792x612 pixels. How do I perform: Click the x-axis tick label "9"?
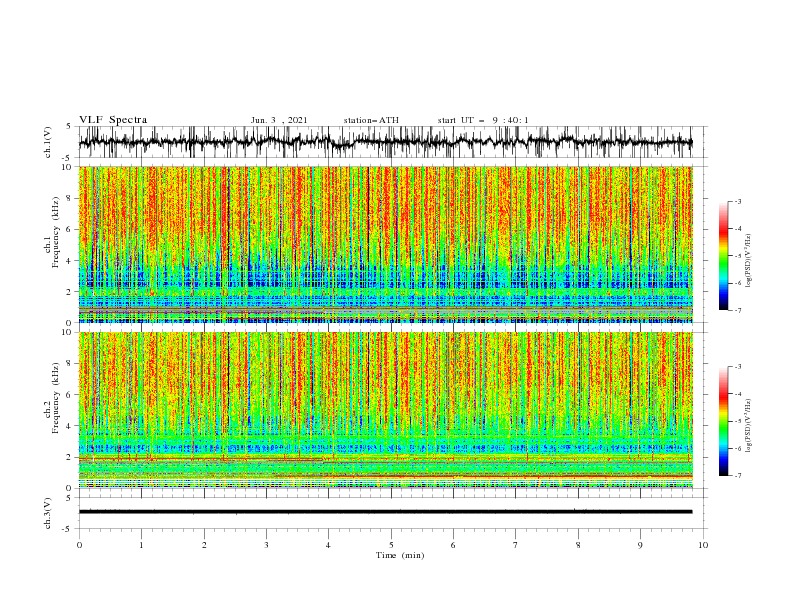pos(640,545)
